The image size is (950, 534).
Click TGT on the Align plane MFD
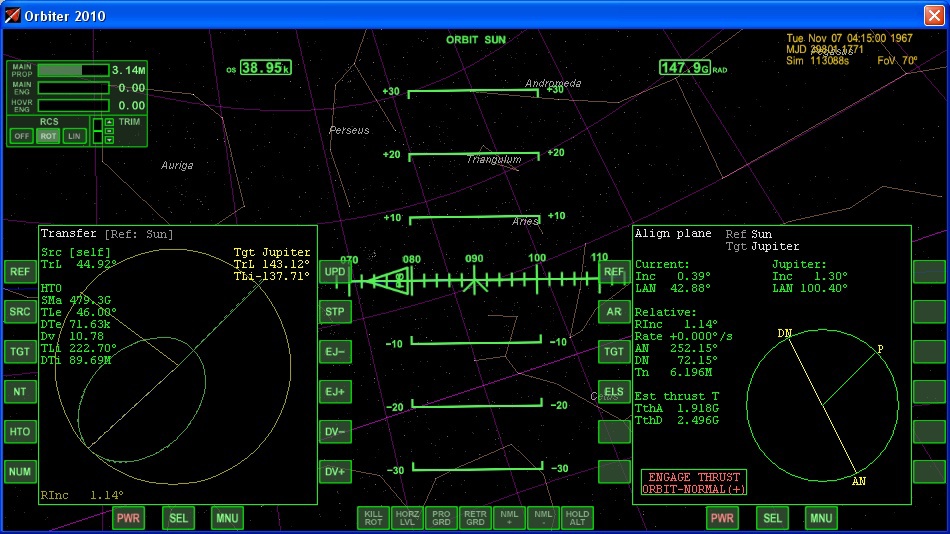(614, 352)
